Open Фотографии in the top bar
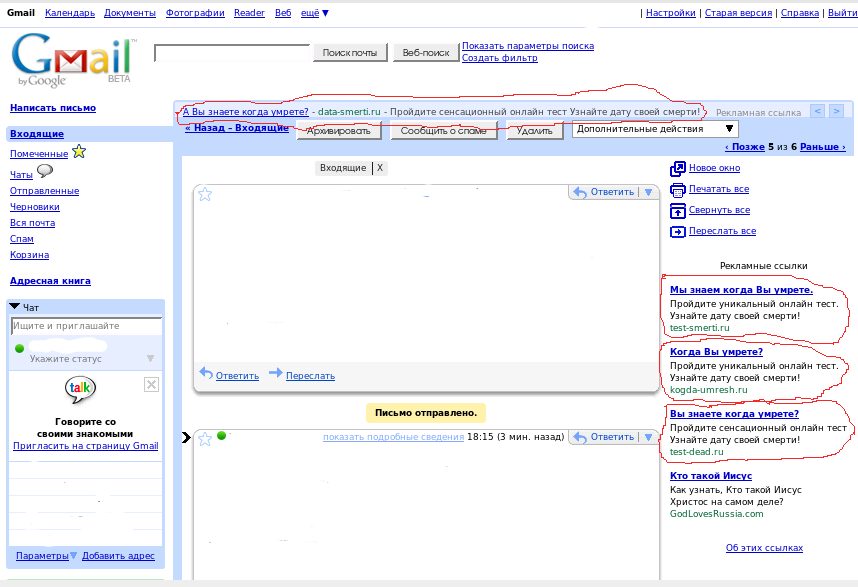Image resolution: width=858 pixels, height=587 pixels. click(195, 13)
